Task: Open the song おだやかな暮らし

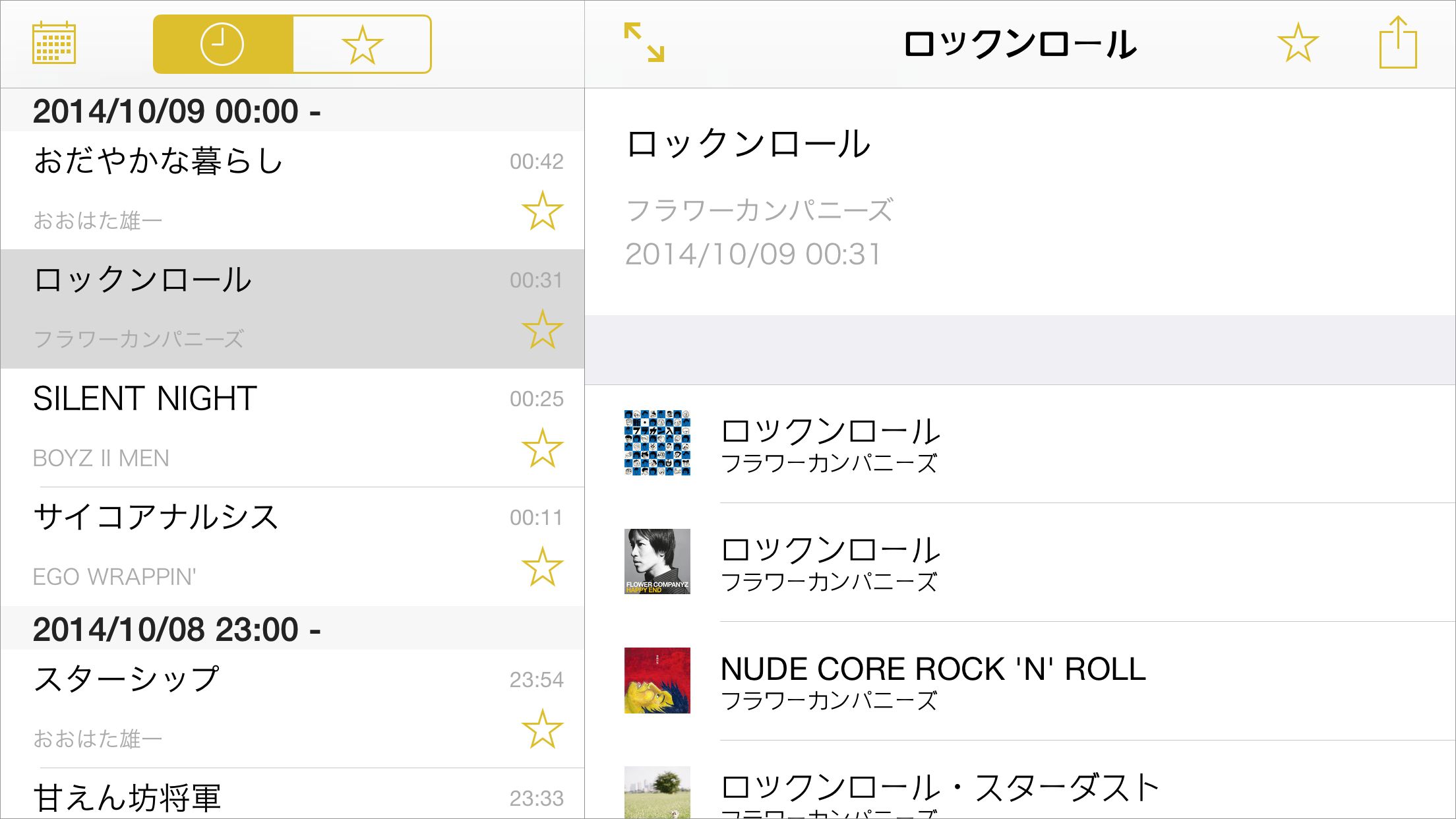Action: pyautogui.click(x=264, y=190)
